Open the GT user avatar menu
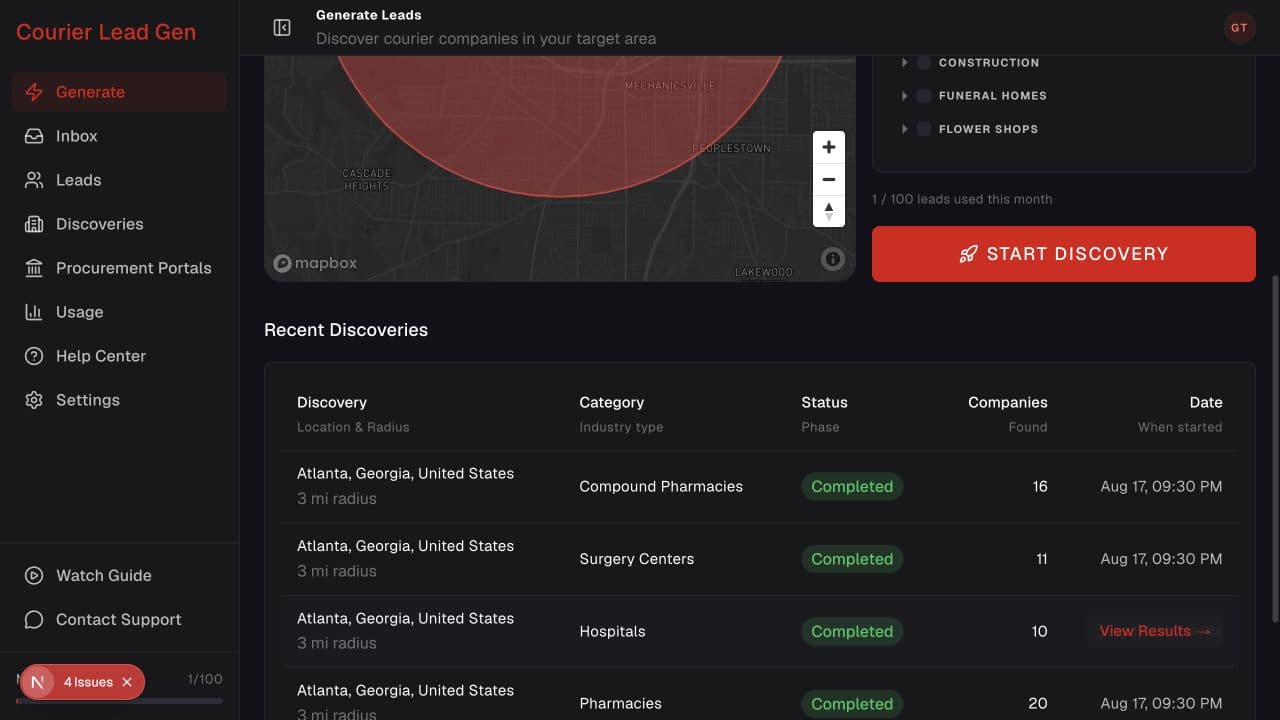The image size is (1280, 720). point(1239,27)
